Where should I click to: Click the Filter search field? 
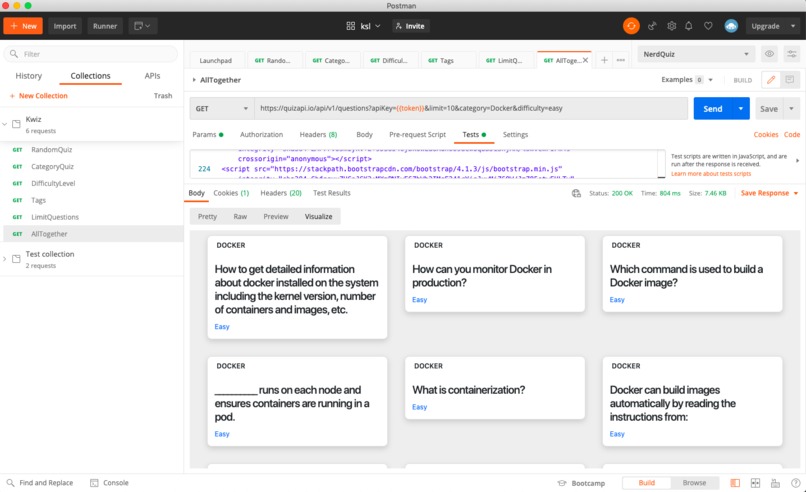(90, 54)
